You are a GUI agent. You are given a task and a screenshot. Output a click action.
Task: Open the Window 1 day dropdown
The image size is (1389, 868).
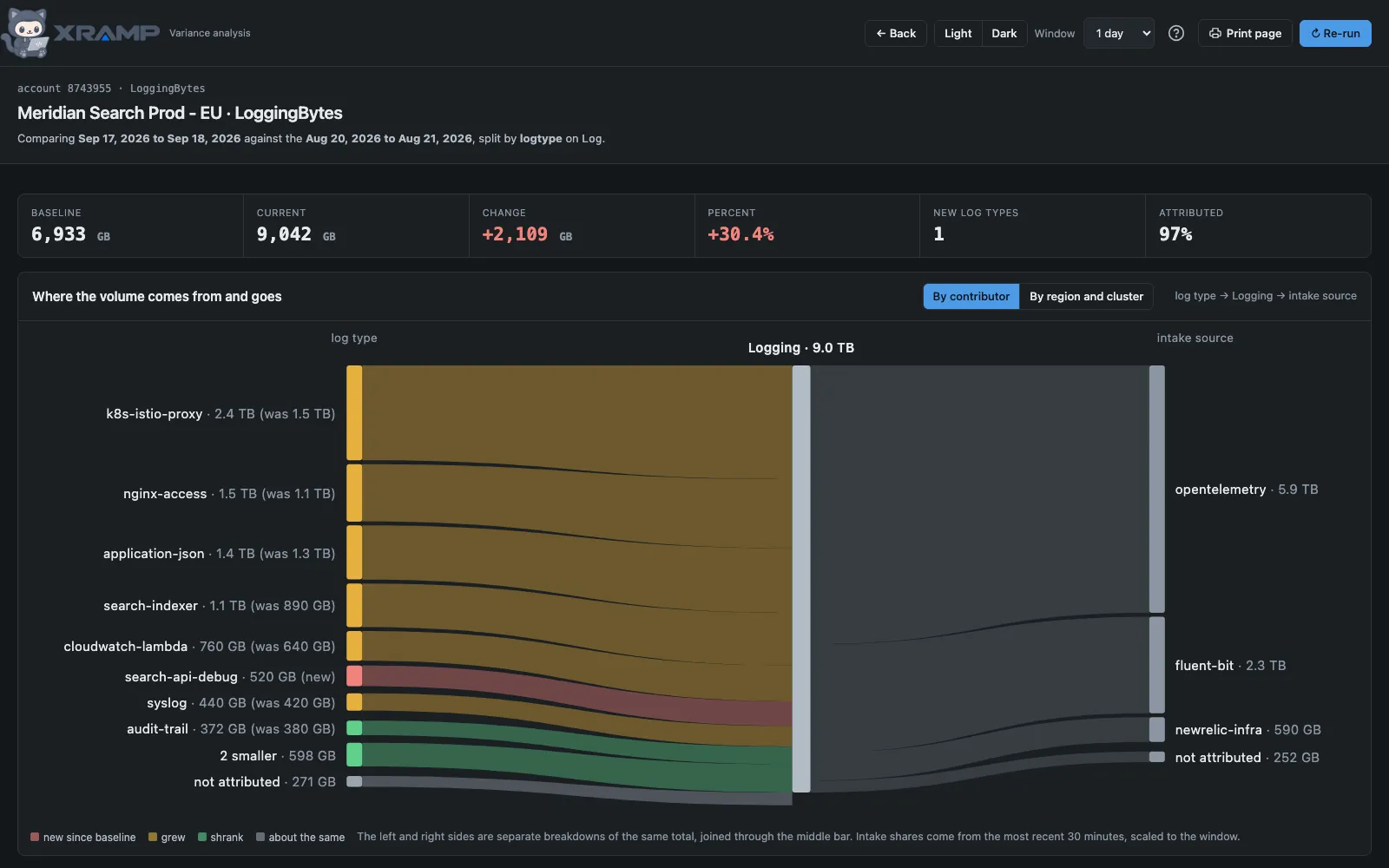click(1118, 33)
